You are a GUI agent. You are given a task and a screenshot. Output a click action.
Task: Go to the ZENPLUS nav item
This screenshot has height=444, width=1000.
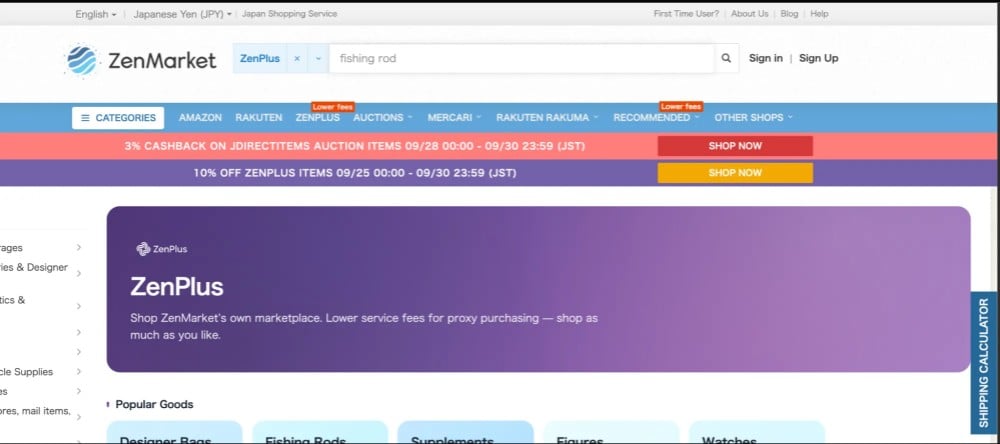[x=318, y=118]
